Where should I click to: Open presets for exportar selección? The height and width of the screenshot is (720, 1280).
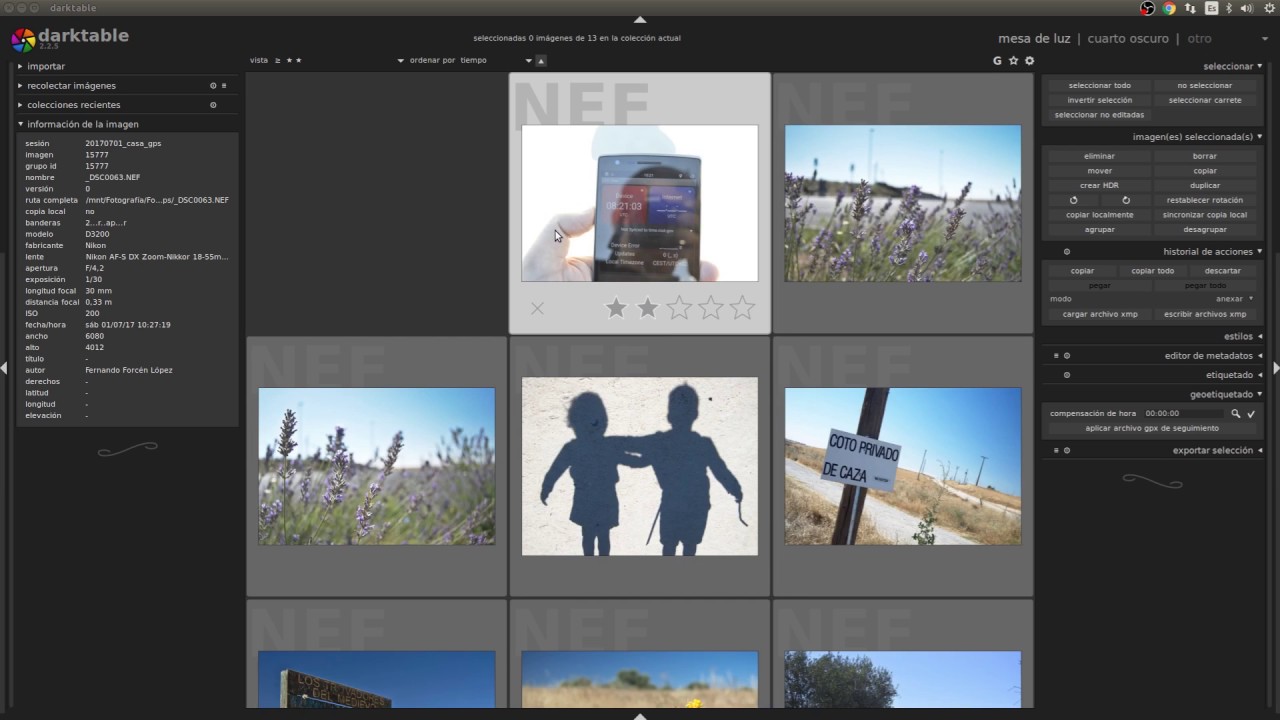[x=1056, y=451]
